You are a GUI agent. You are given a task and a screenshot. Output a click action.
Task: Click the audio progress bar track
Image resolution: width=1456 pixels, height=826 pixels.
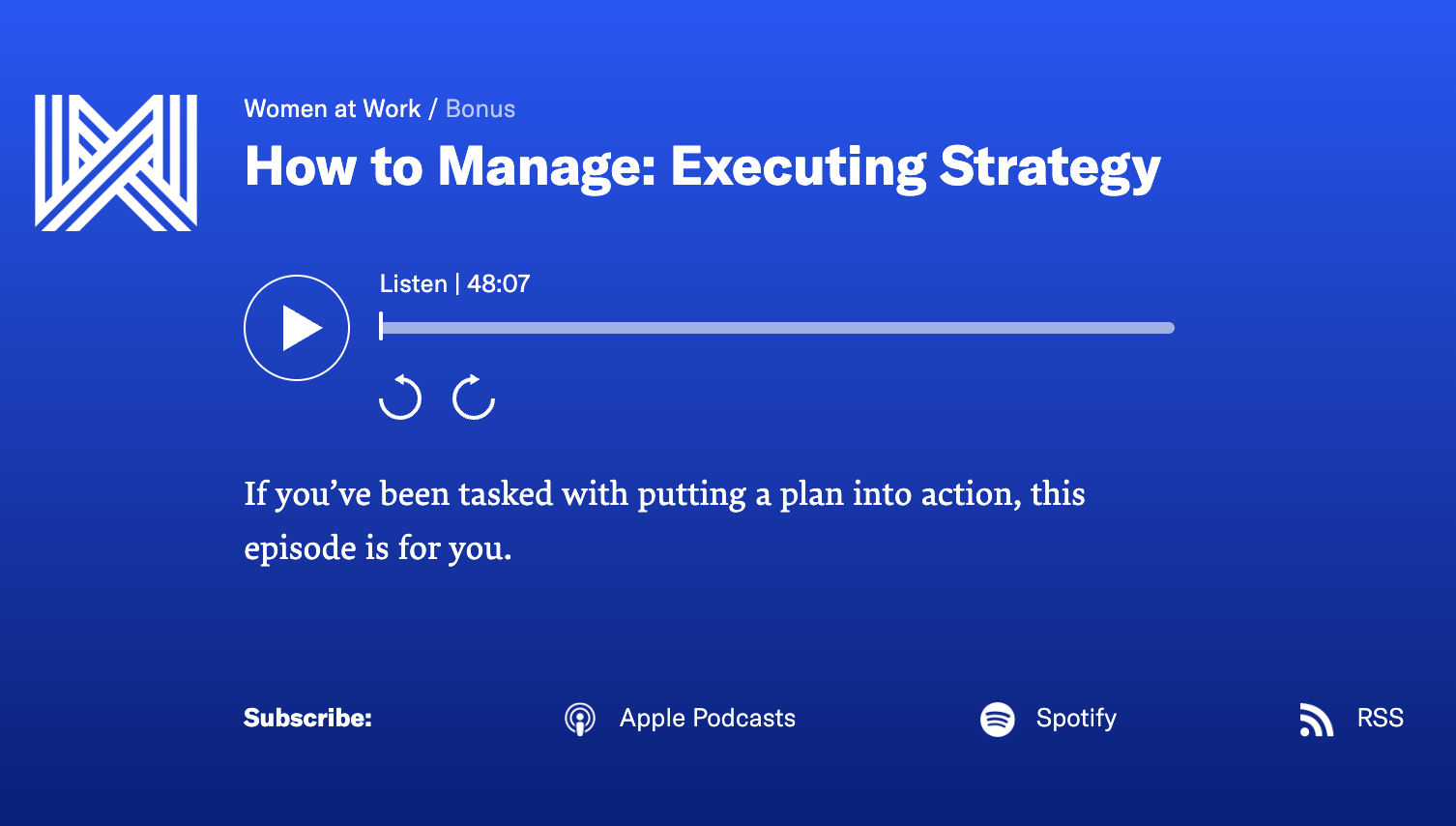pos(777,328)
